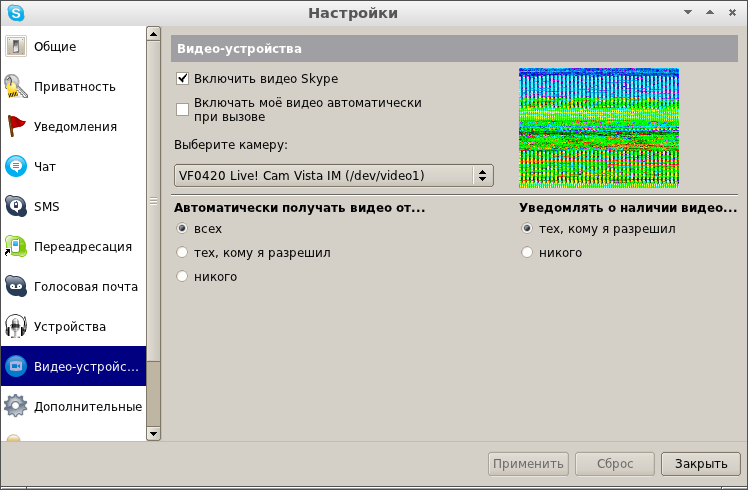Click the Голосовая почта voicemail icon

coord(16,287)
